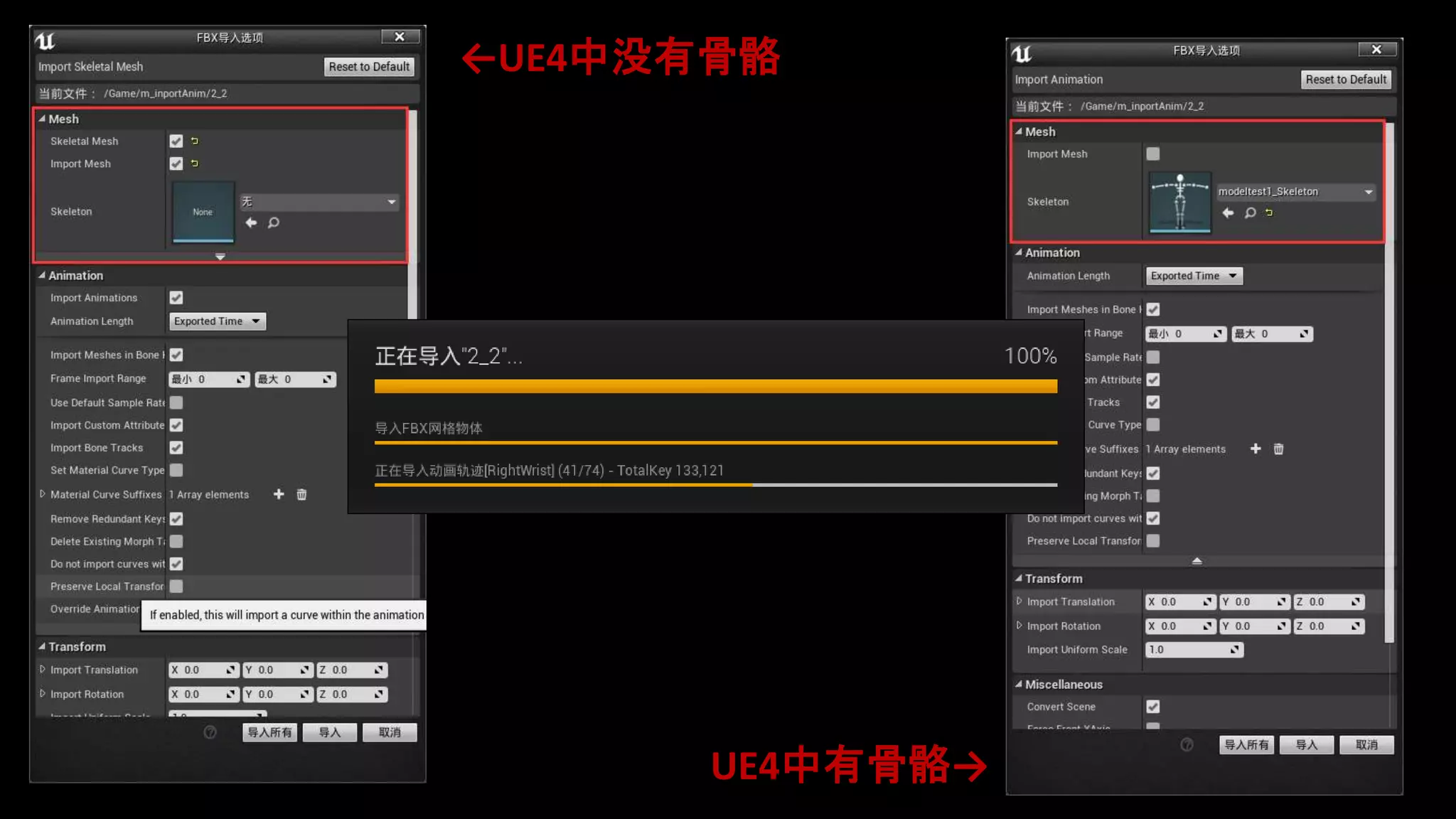This screenshot has width=1456, height=819.
Task: Click Frame Import Range 最小 field in left dialog
Action: [x=209, y=379]
